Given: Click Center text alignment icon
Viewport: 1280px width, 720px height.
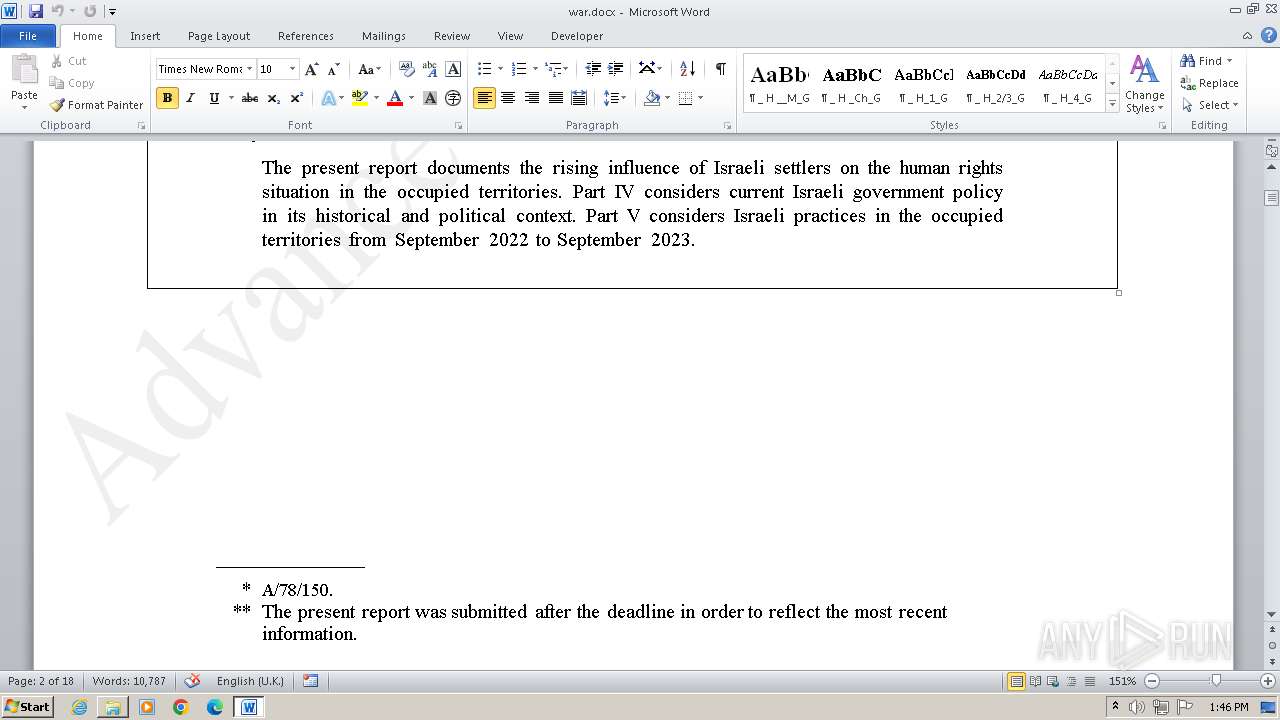Looking at the screenshot, I should pyautogui.click(x=508, y=98).
